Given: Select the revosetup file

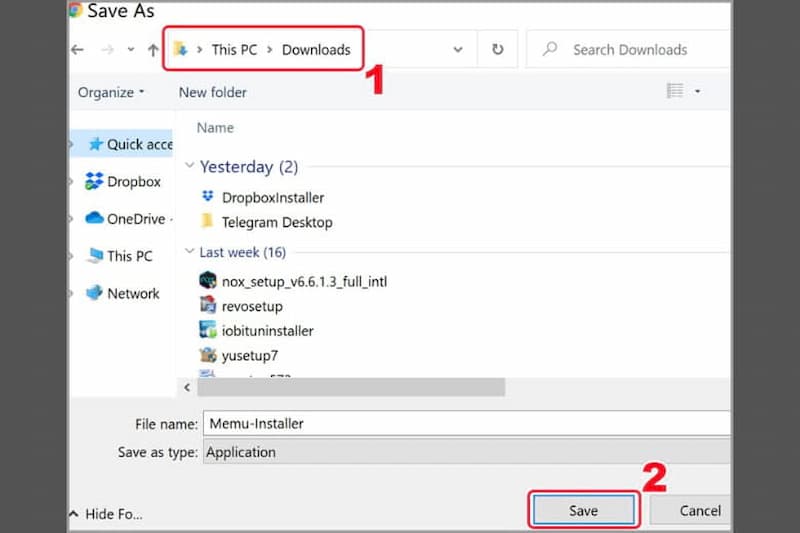Looking at the screenshot, I should point(252,306).
